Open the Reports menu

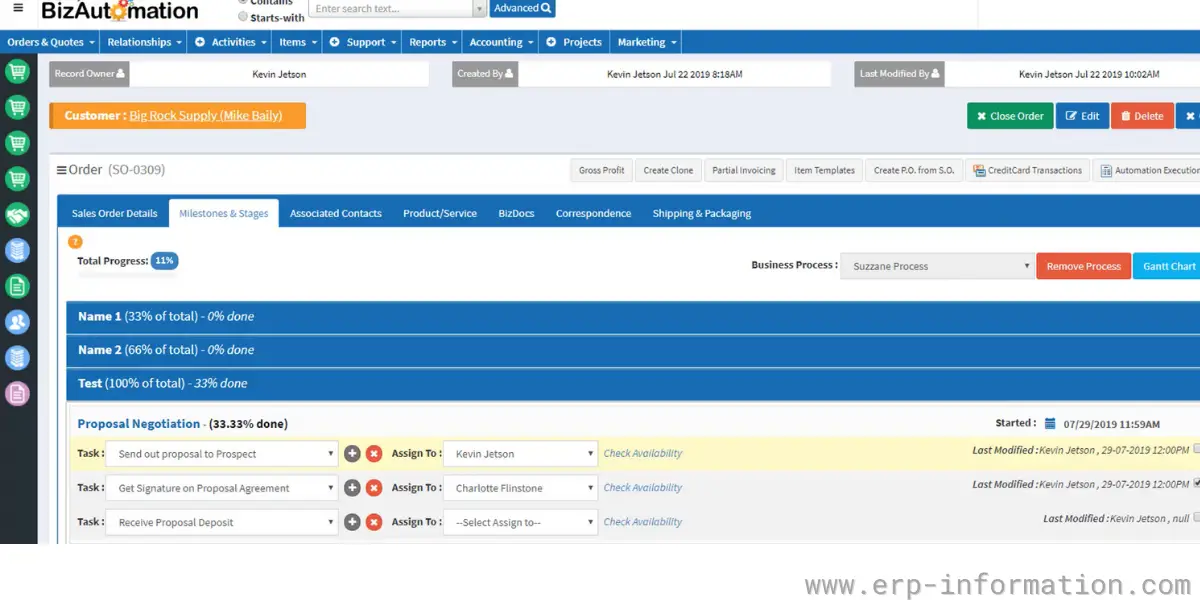tap(433, 42)
